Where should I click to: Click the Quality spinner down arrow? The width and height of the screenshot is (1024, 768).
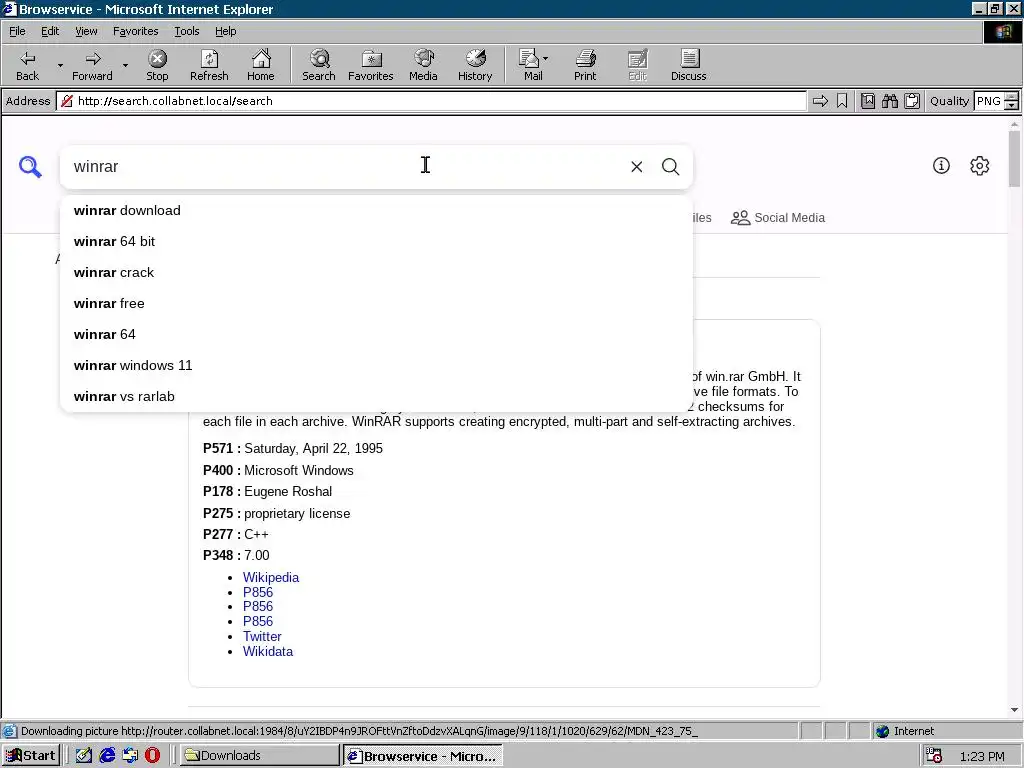pyautogui.click(x=1012, y=105)
